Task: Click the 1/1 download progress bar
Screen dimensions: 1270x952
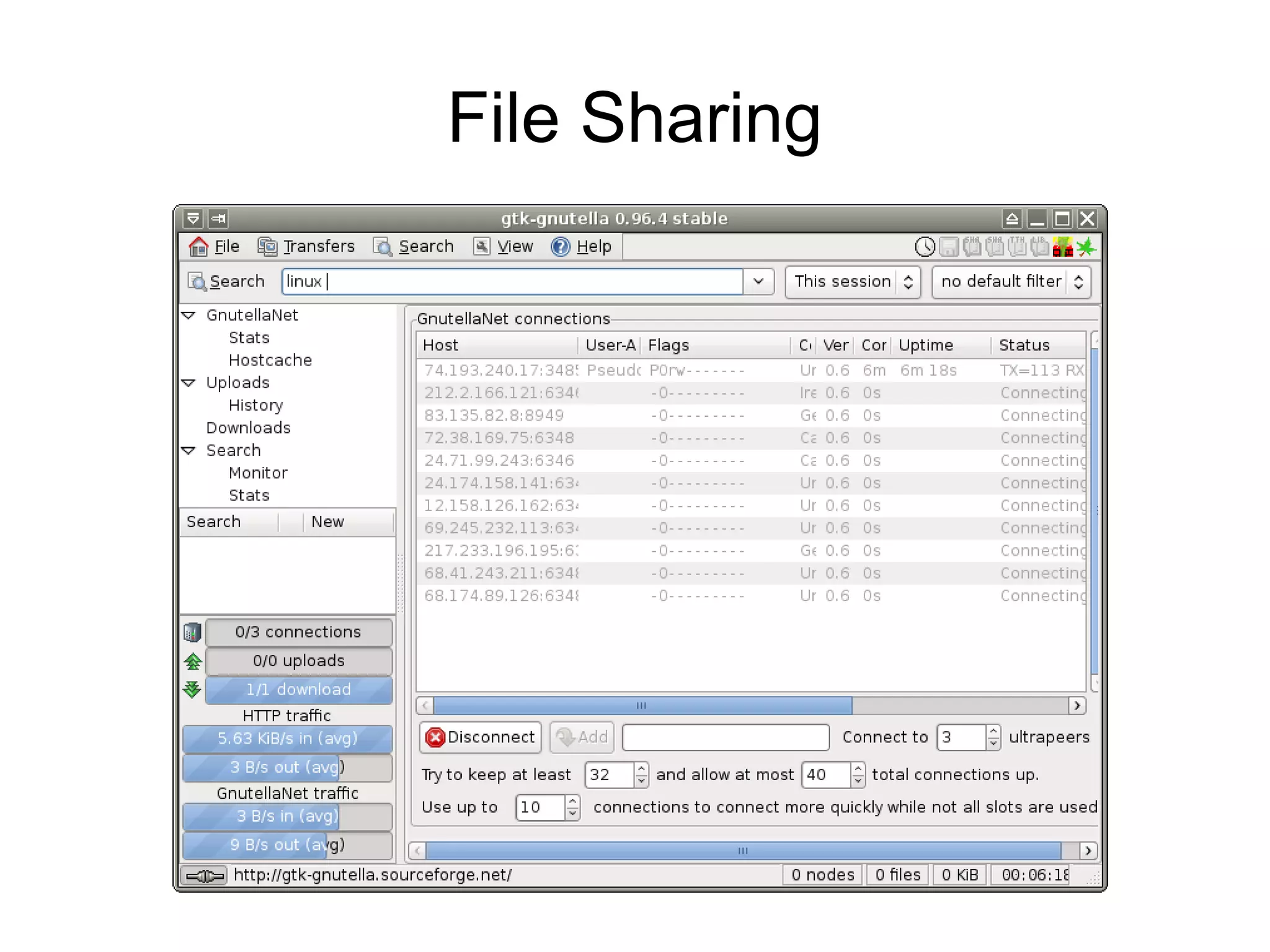Action: [x=299, y=690]
